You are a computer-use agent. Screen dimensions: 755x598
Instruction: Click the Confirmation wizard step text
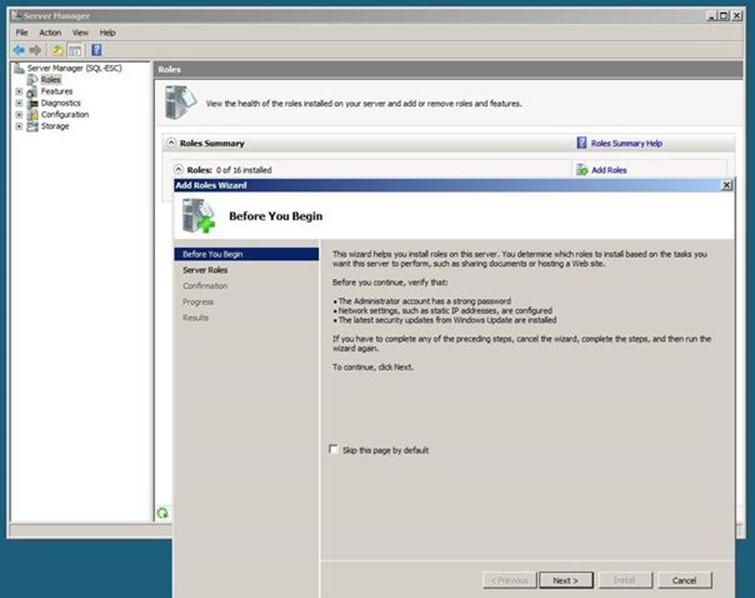205,286
